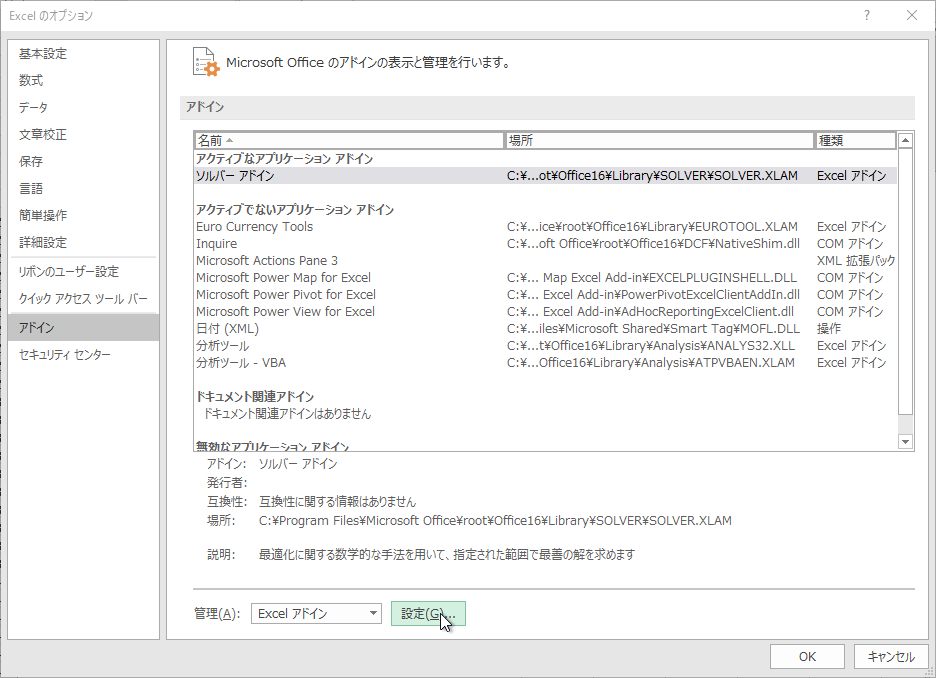The image size is (936, 678).
Task: Sort the list by 場所 column header
Action: point(660,140)
